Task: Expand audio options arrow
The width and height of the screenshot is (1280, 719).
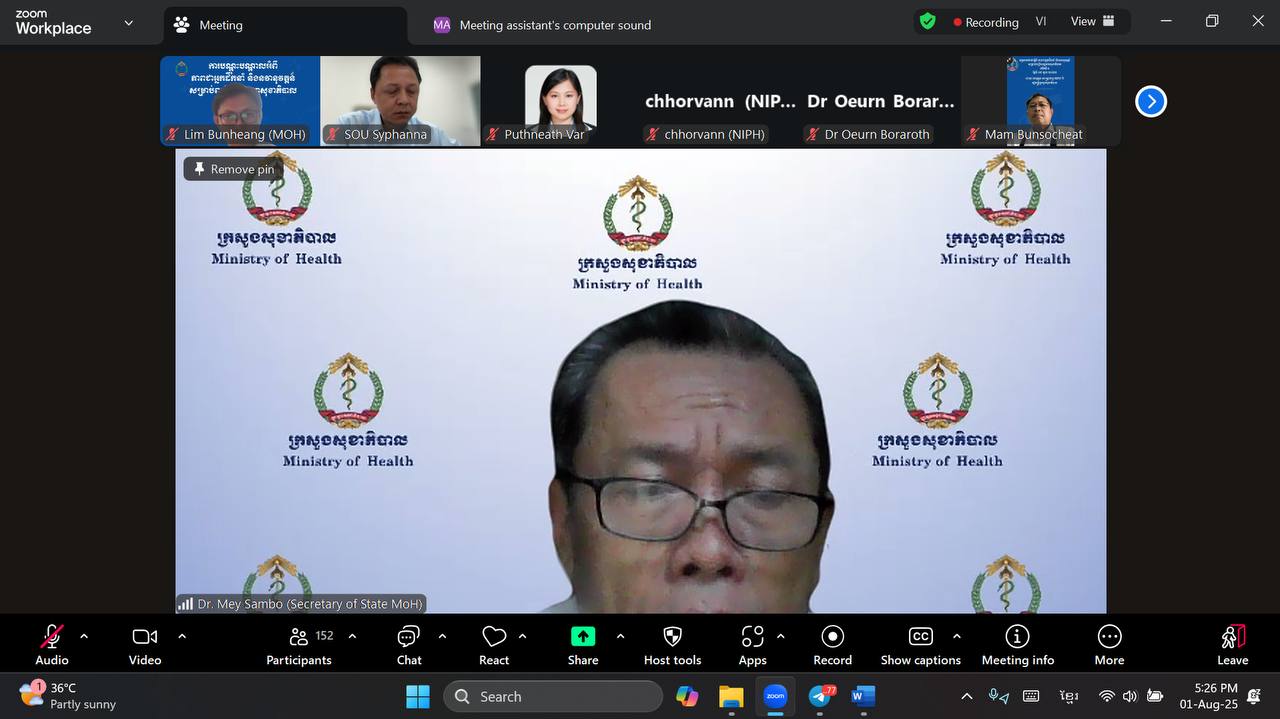Action: (84, 636)
